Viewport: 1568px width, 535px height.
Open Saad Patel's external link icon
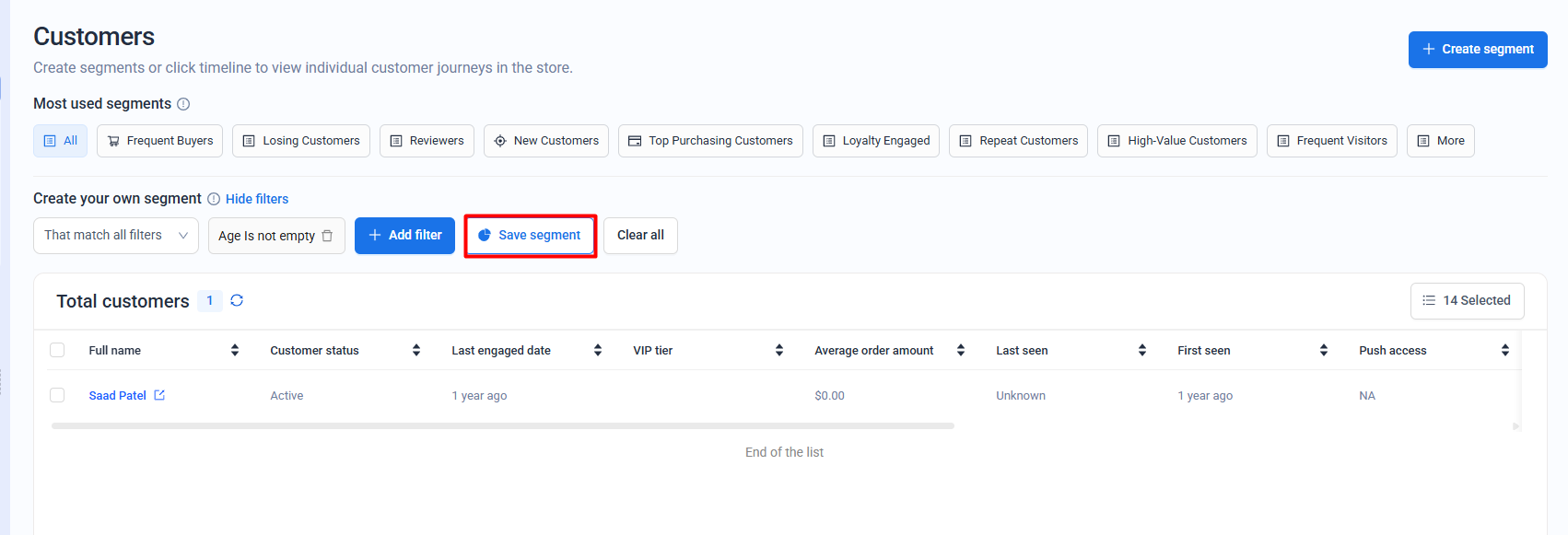[x=159, y=395]
